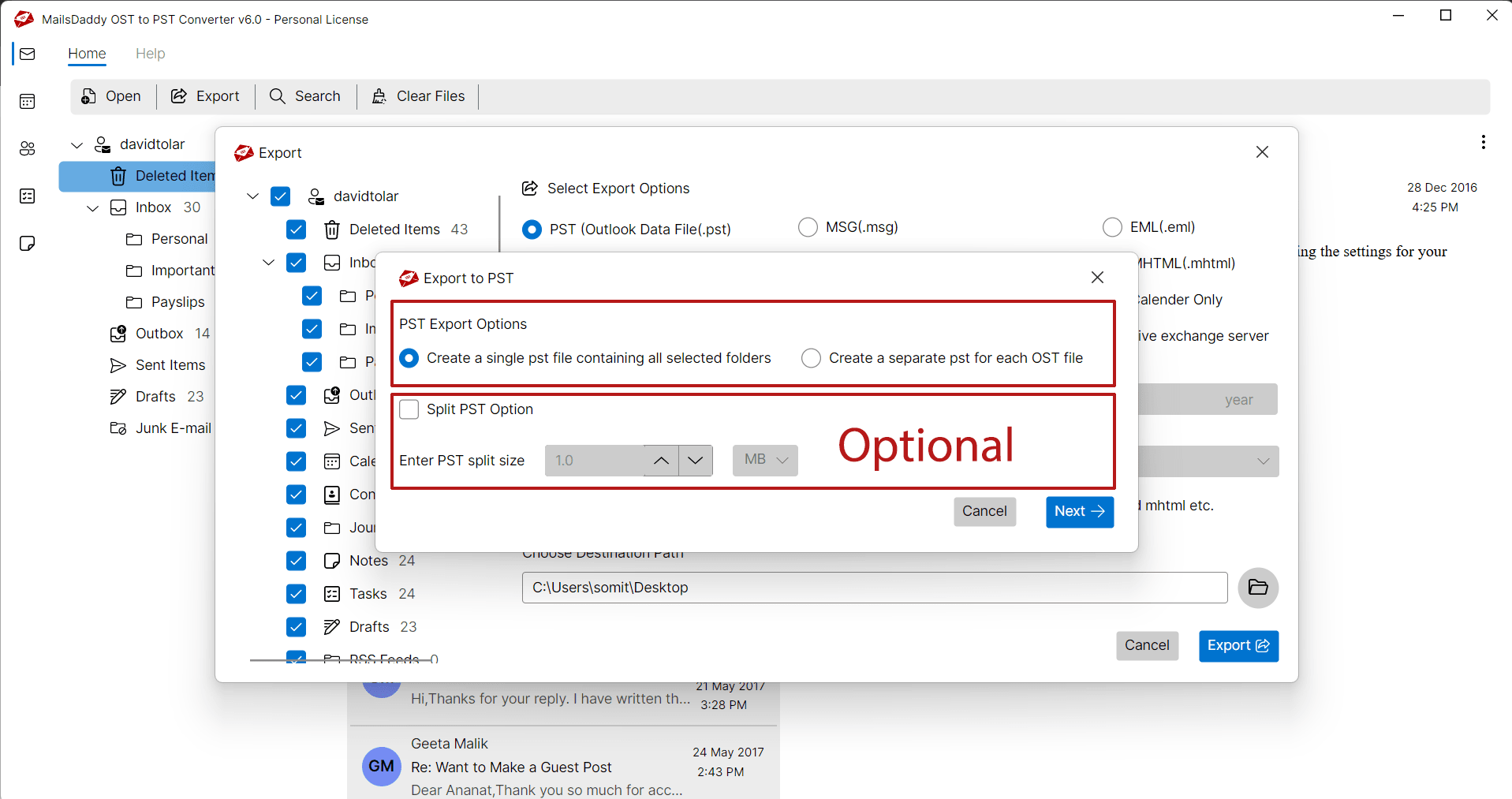Decrease PST split size with down arrow

[x=695, y=461]
